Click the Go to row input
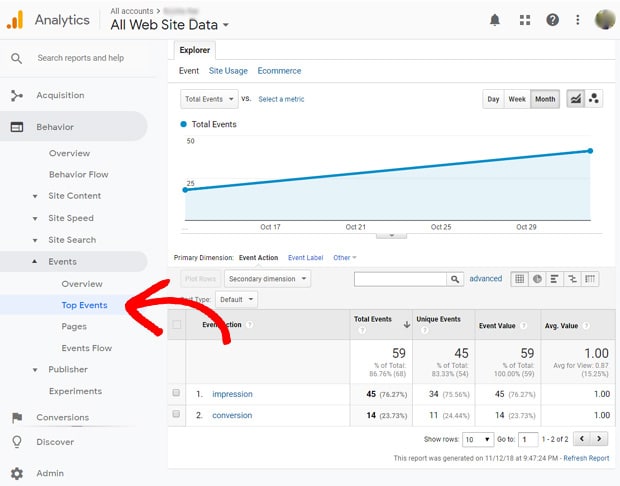The width and height of the screenshot is (620, 486). pos(528,439)
